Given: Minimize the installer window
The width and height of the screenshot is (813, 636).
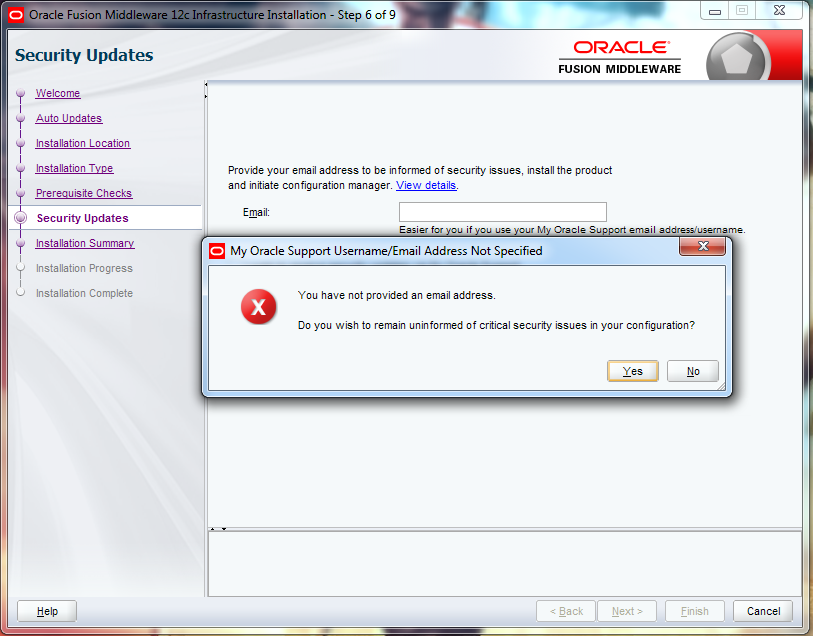Looking at the screenshot, I should point(715,11).
